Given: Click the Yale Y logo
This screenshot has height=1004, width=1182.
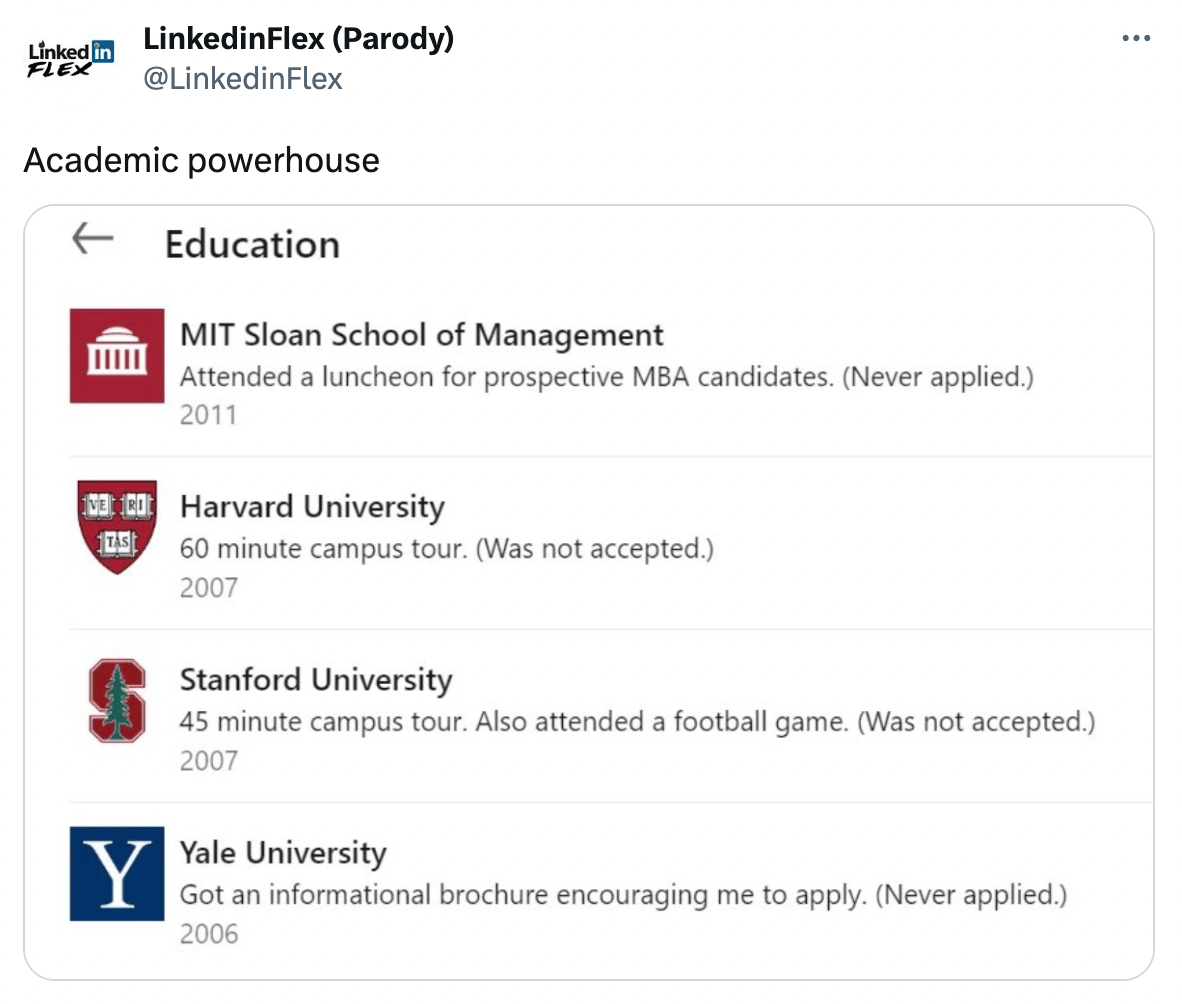Looking at the screenshot, I should (x=117, y=873).
